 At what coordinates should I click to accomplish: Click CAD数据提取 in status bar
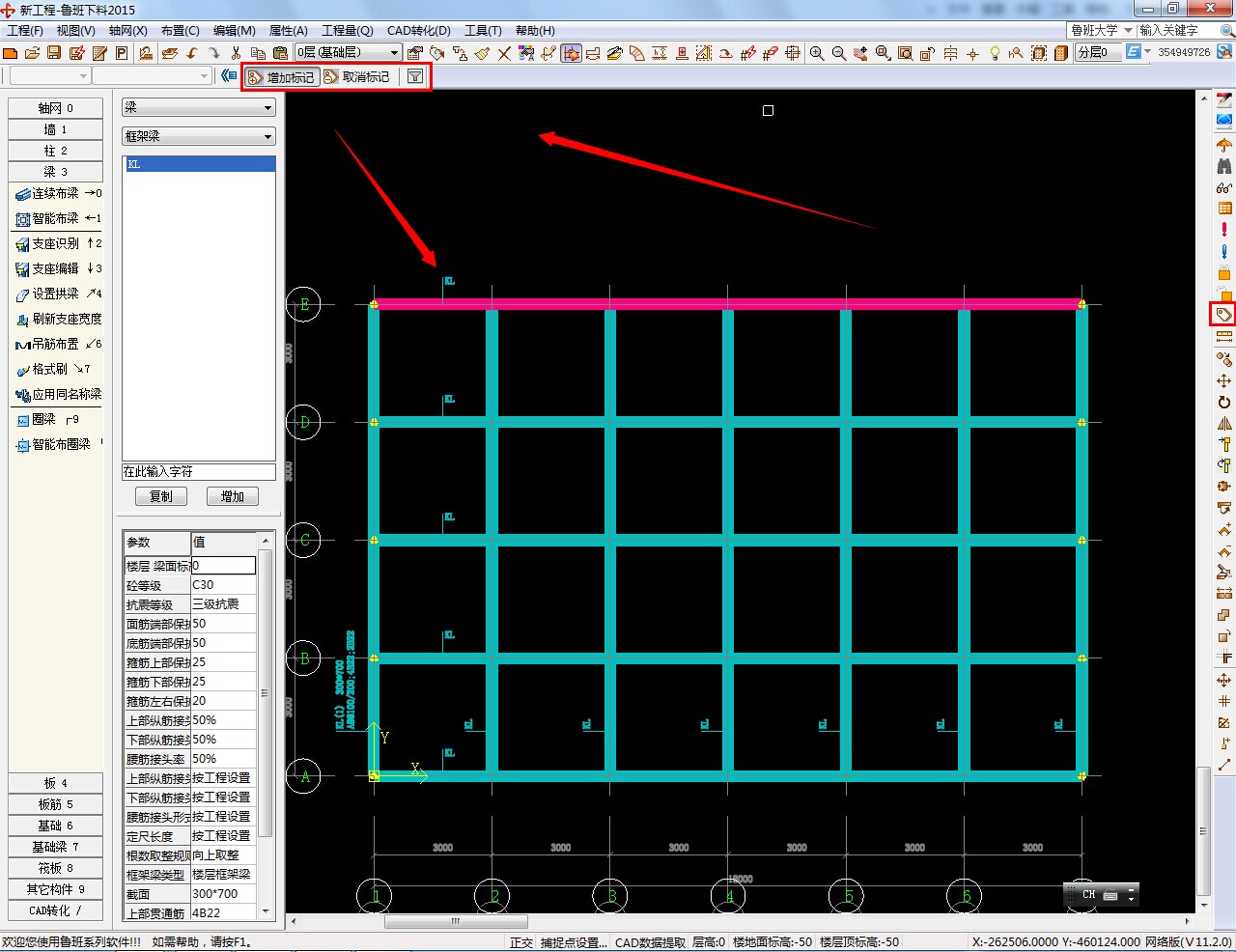[650, 942]
